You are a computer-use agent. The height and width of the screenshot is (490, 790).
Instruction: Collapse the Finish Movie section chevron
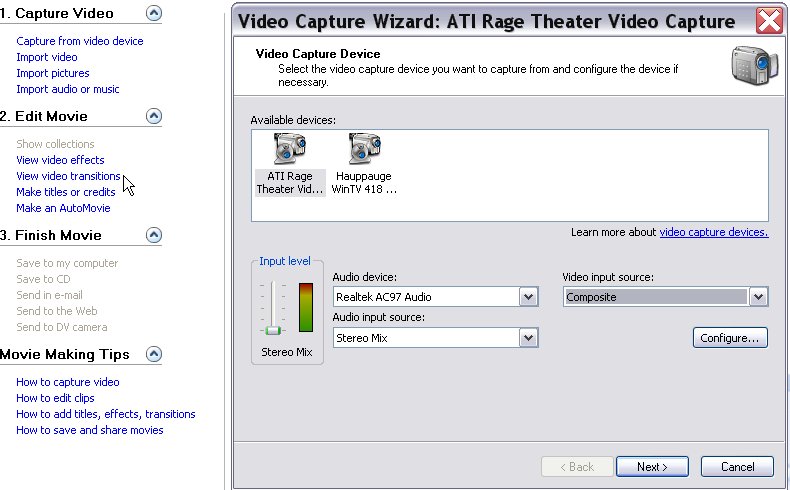(154, 235)
